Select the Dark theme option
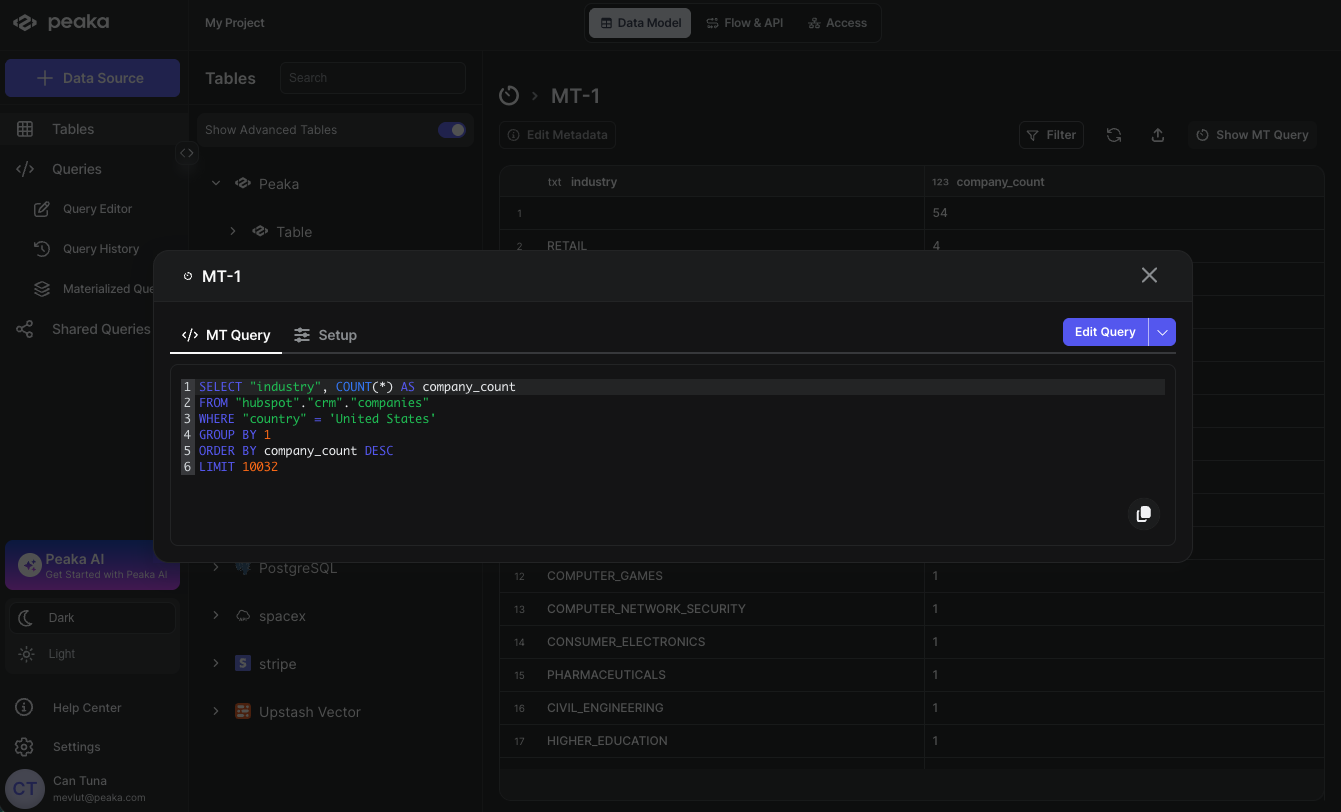Image resolution: width=1341 pixels, height=812 pixels. click(61, 618)
